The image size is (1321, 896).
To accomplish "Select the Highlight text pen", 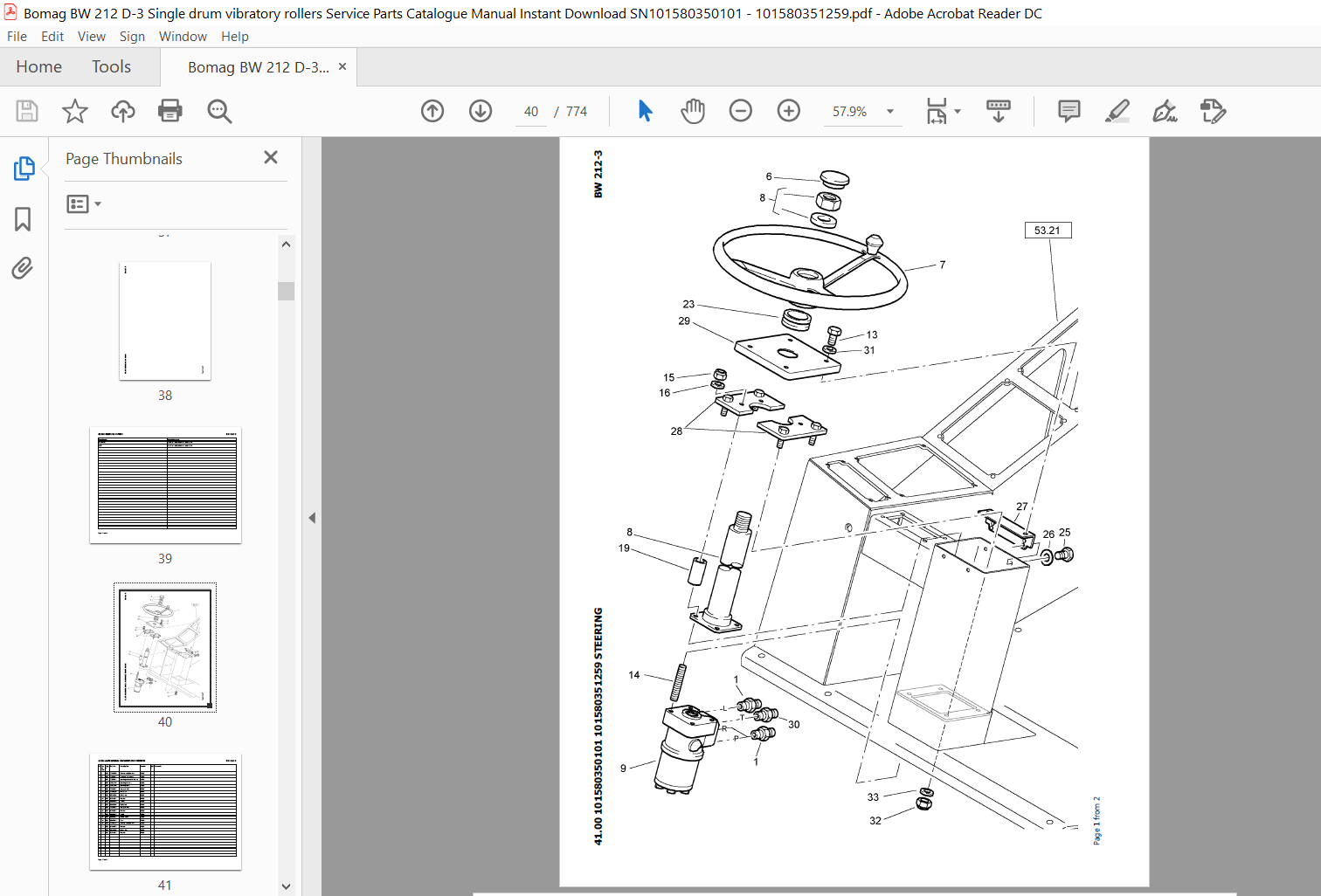I will 1117,111.
